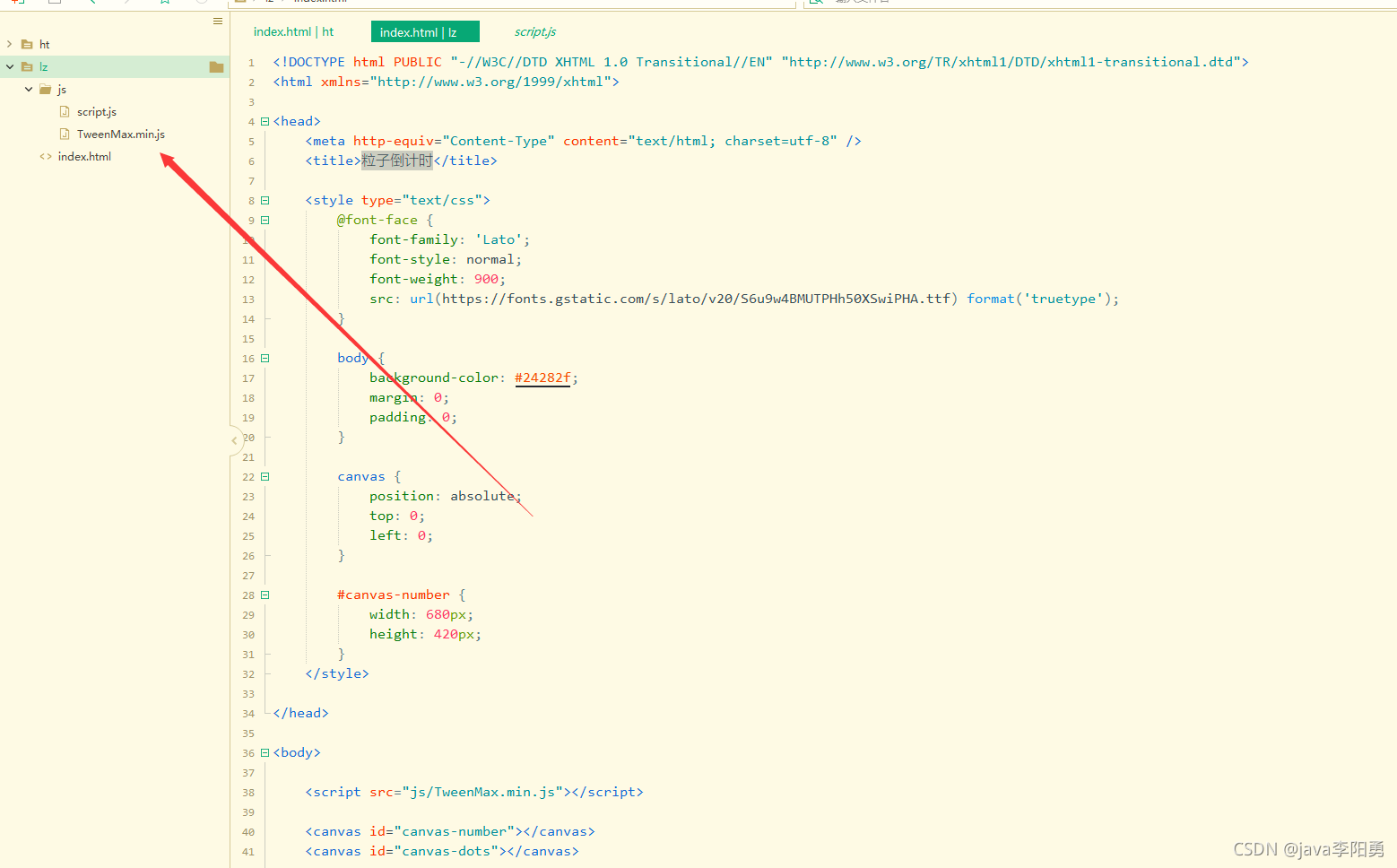The width and height of the screenshot is (1397, 868).
Task: Click the #24282f color value
Action: pyautogui.click(x=542, y=378)
